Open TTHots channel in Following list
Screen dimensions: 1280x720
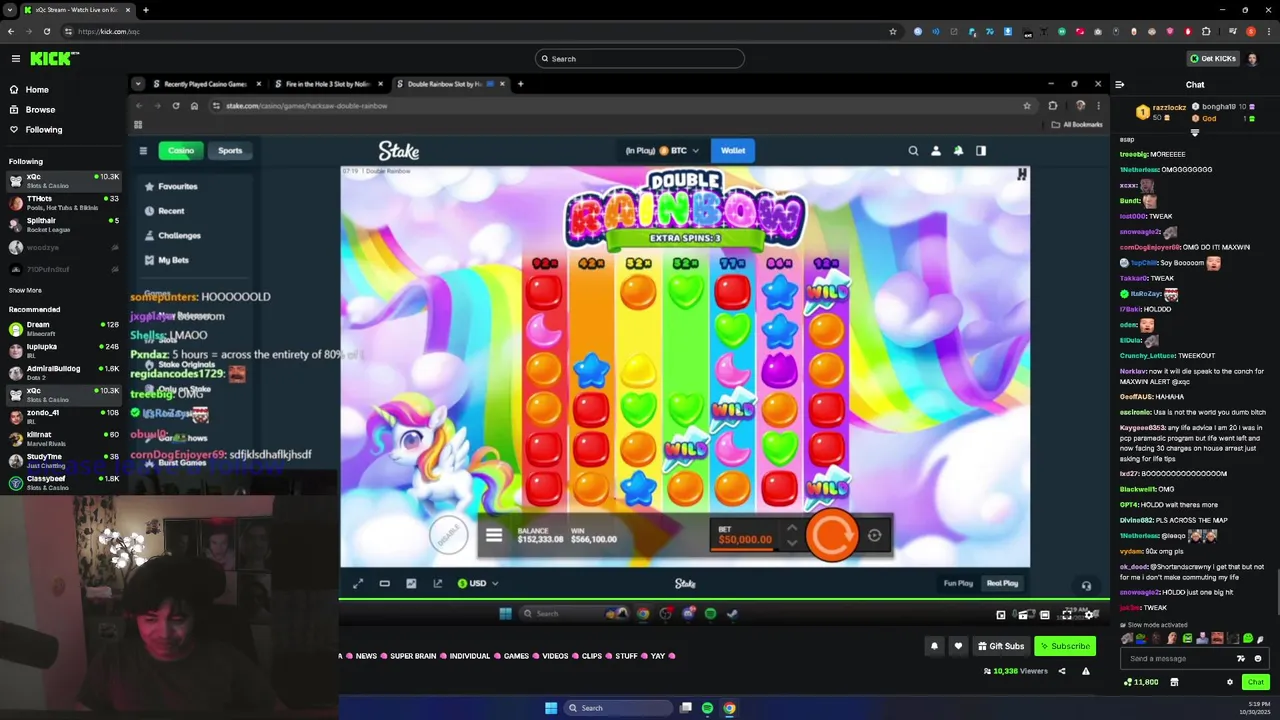(62, 203)
